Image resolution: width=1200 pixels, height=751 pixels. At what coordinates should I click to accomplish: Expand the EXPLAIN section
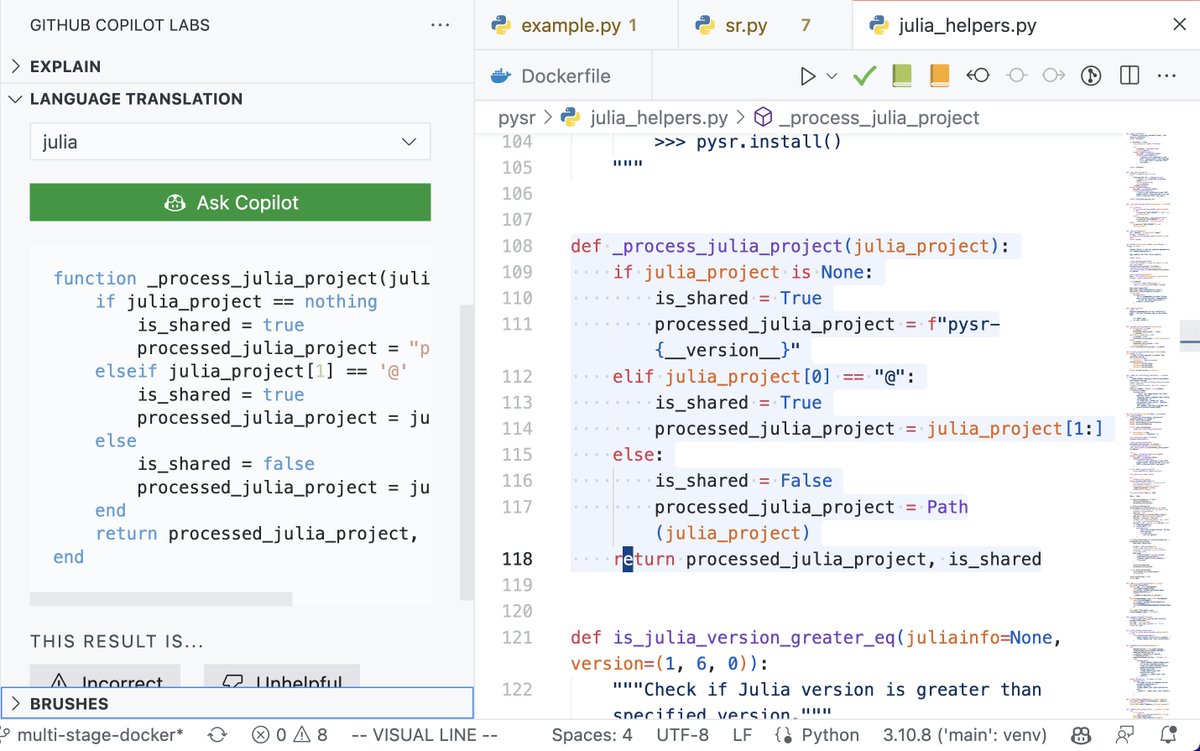(237, 67)
